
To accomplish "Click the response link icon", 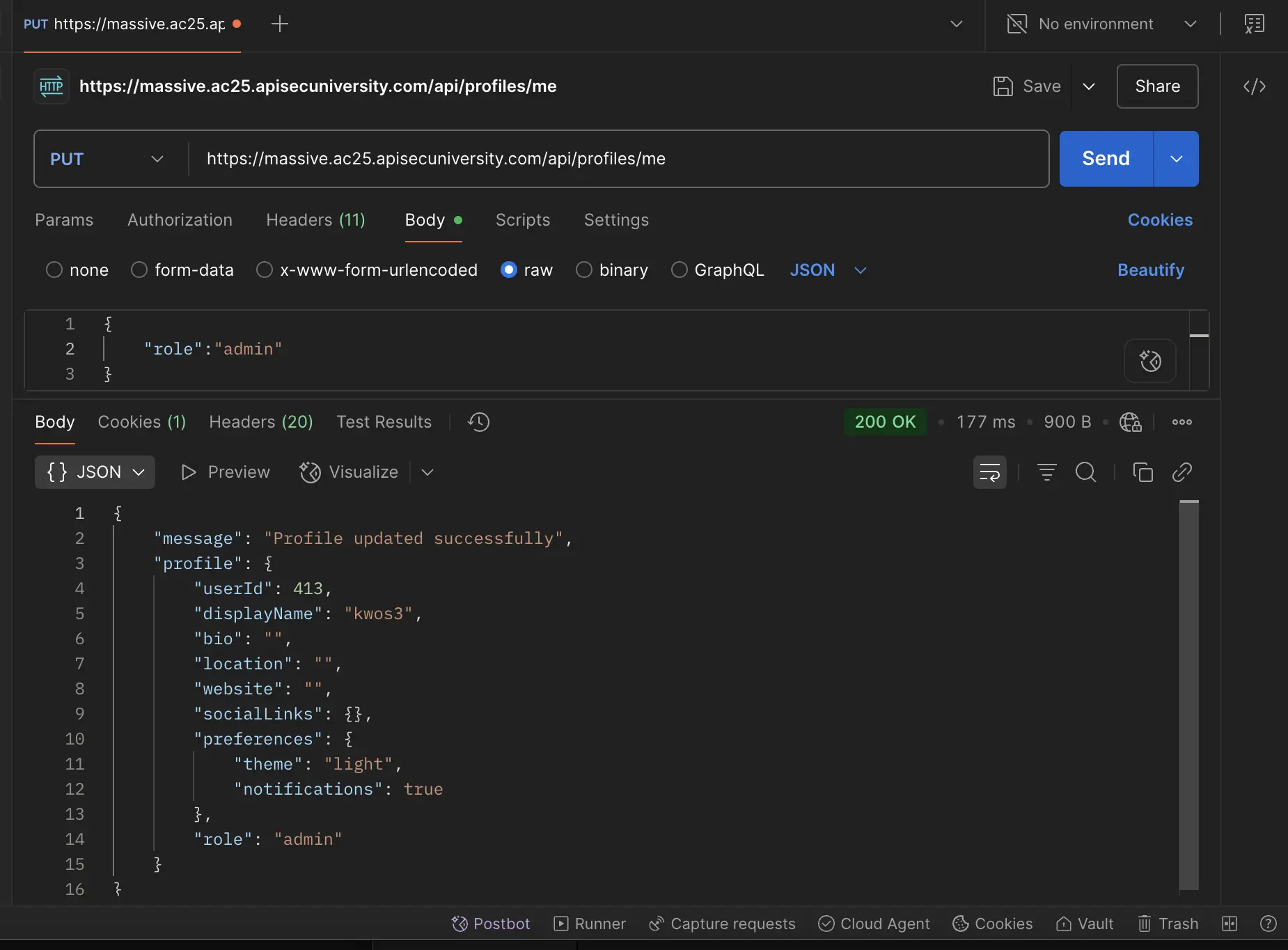I will tap(1181, 472).
